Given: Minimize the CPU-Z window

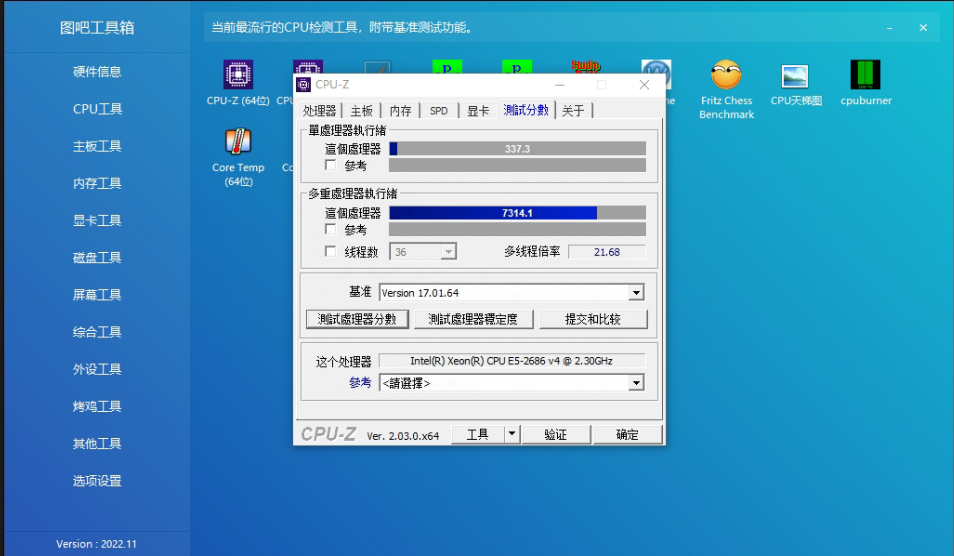Looking at the screenshot, I should (560, 85).
